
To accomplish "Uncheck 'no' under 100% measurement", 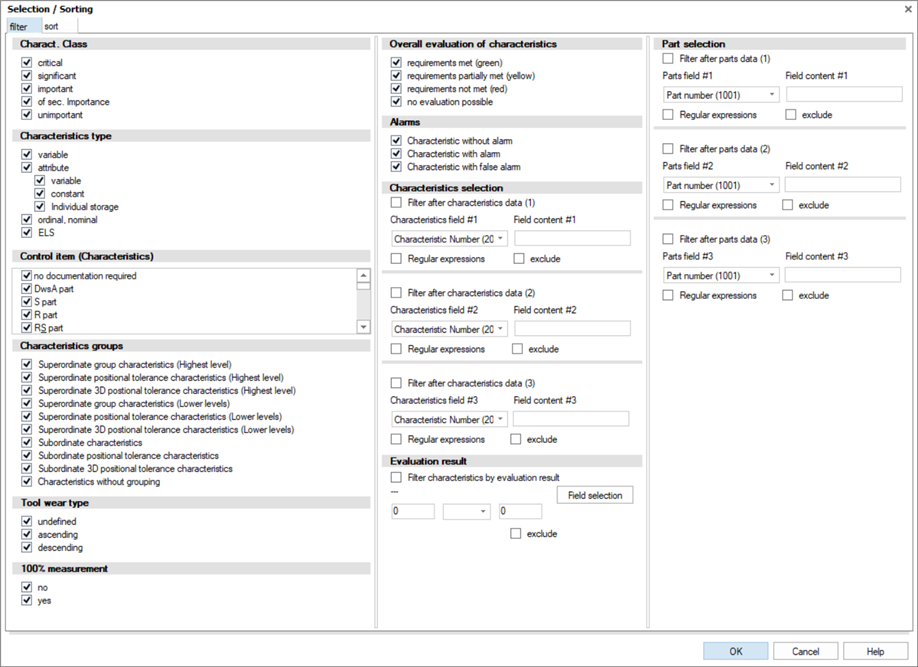I will pyautogui.click(x=26, y=587).
